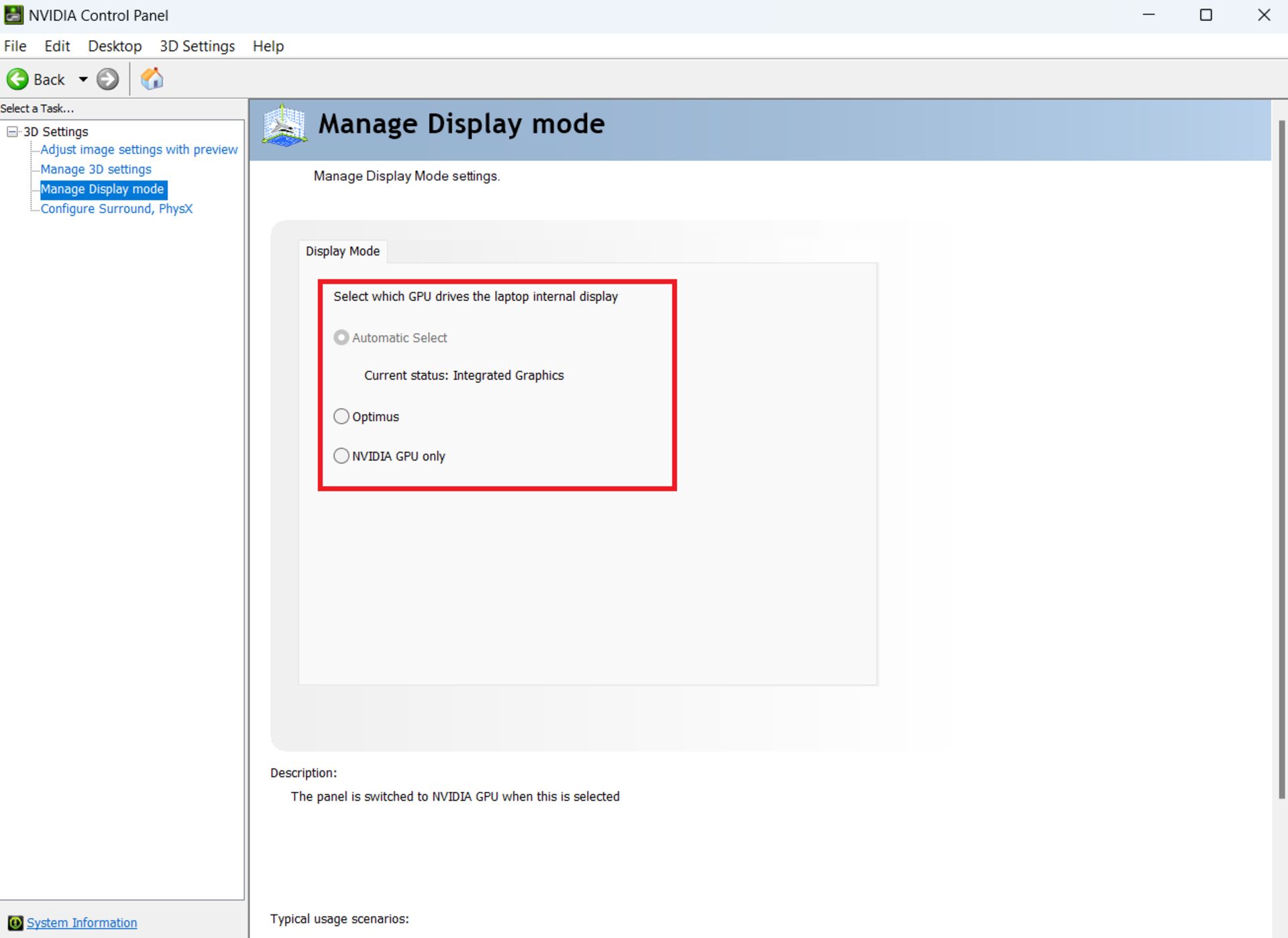This screenshot has width=1288, height=938.
Task: Select the Automatic Select radio button
Action: [x=341, y=337]
